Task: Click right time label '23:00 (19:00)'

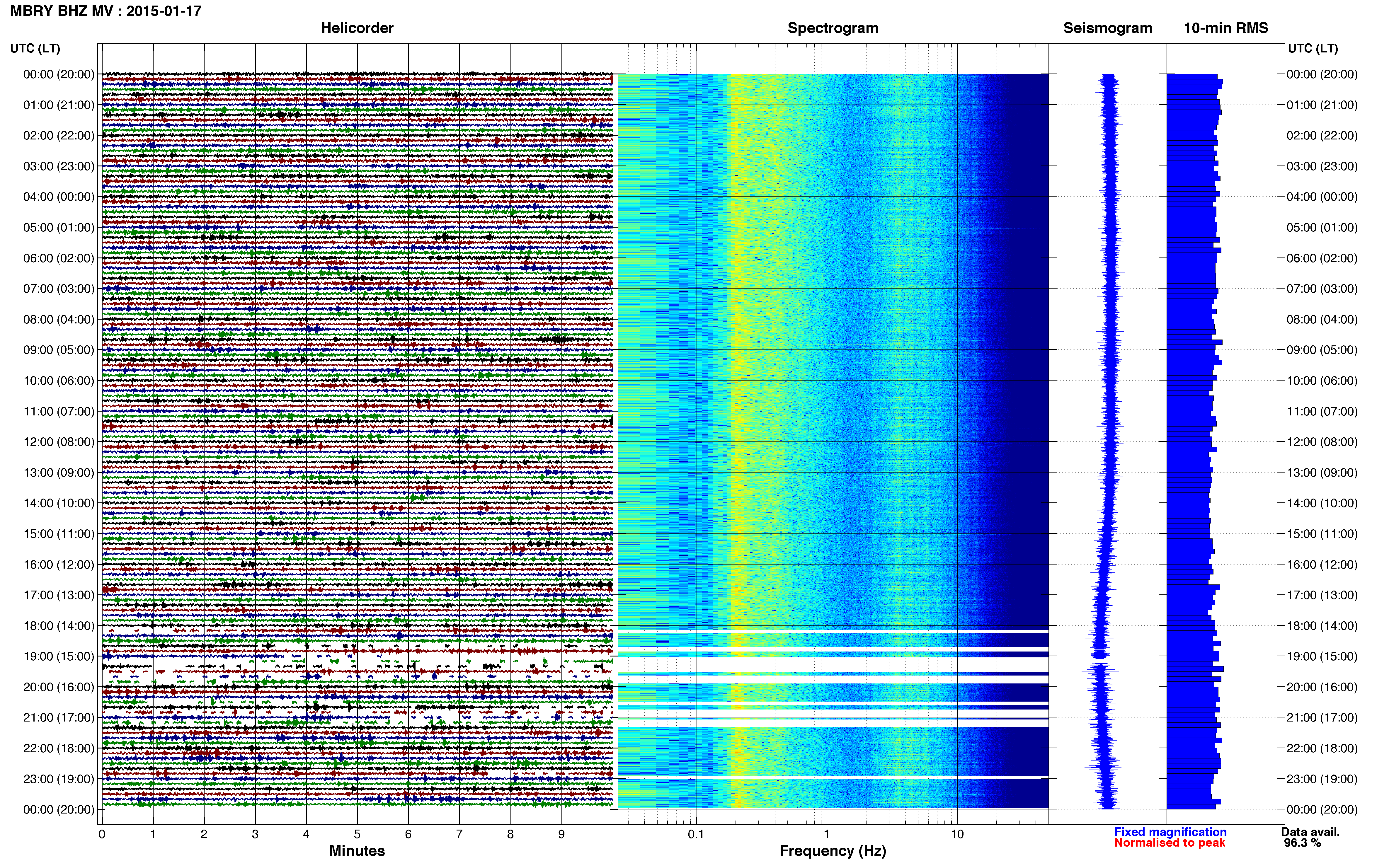Action: 1322,779
